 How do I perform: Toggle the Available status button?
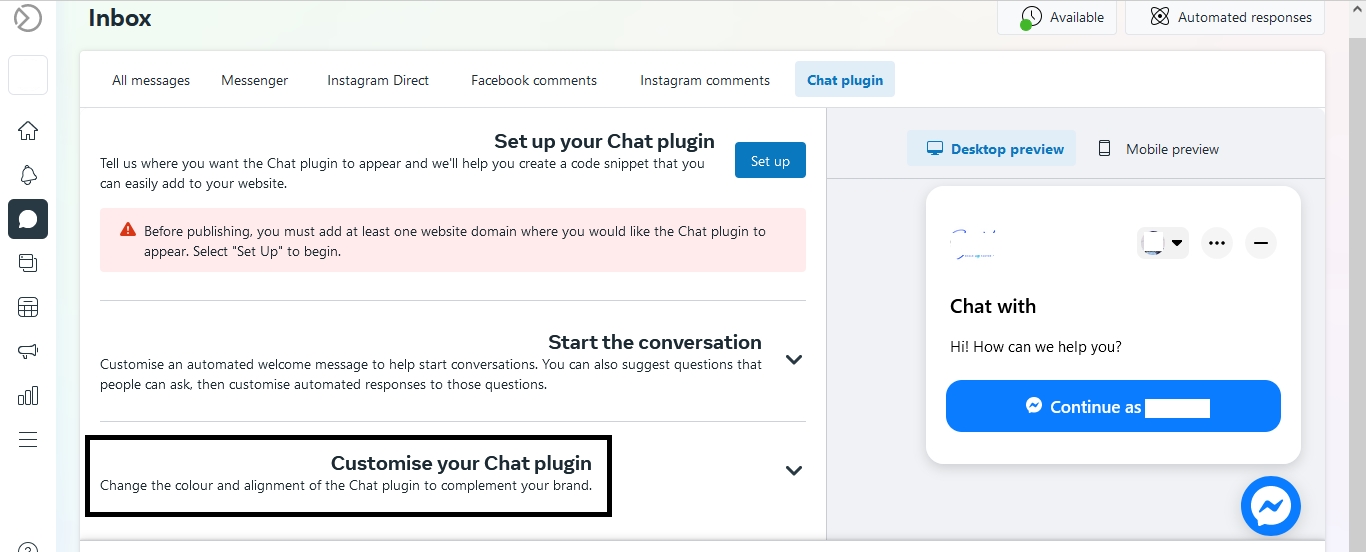tap(1057, 17)
